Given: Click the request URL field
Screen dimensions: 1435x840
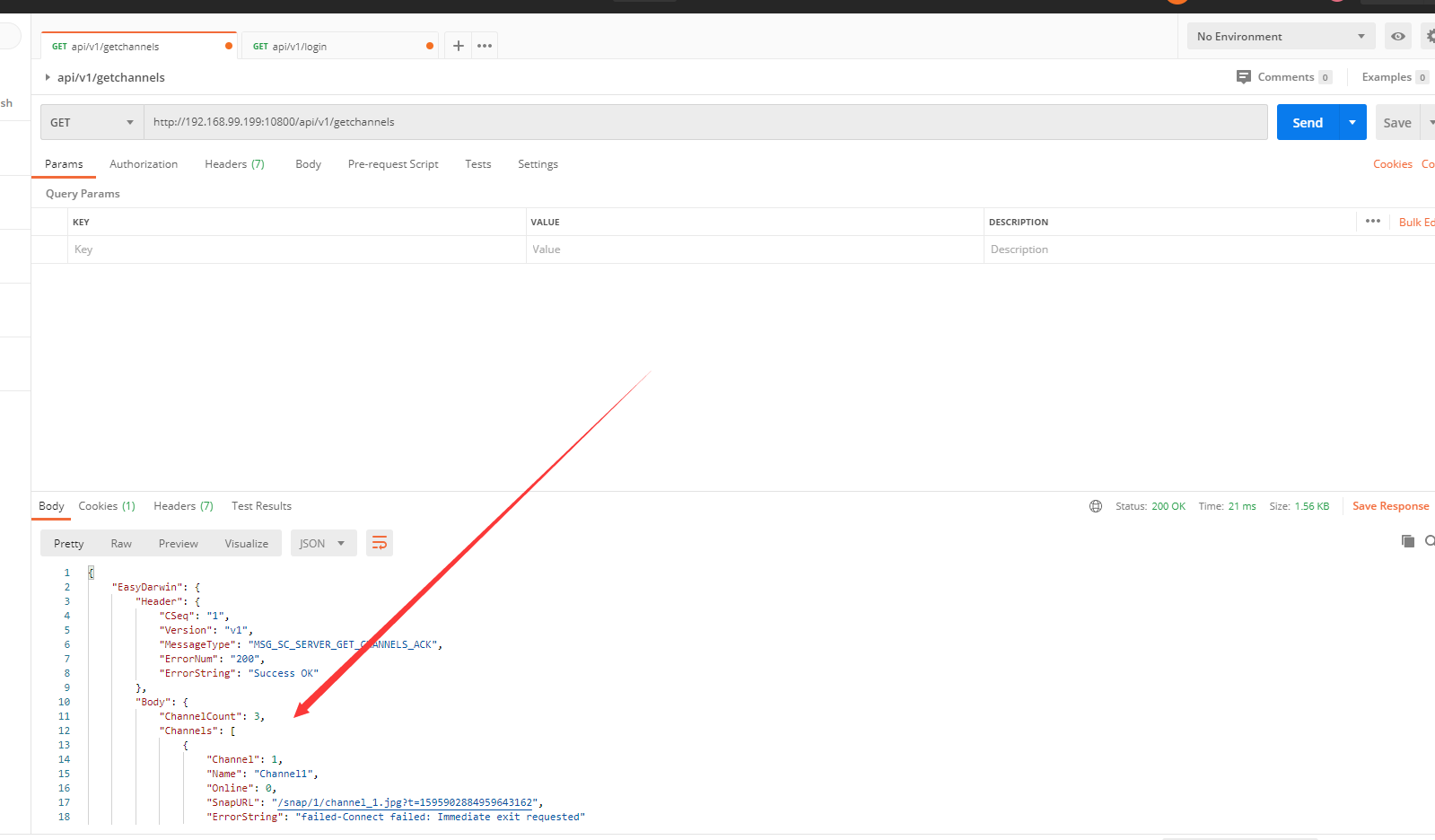Looking at the screenshot, I should [x=705, y=122].
